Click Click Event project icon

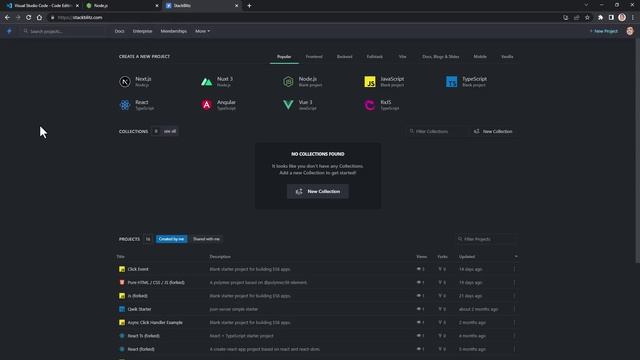point(122,269)
